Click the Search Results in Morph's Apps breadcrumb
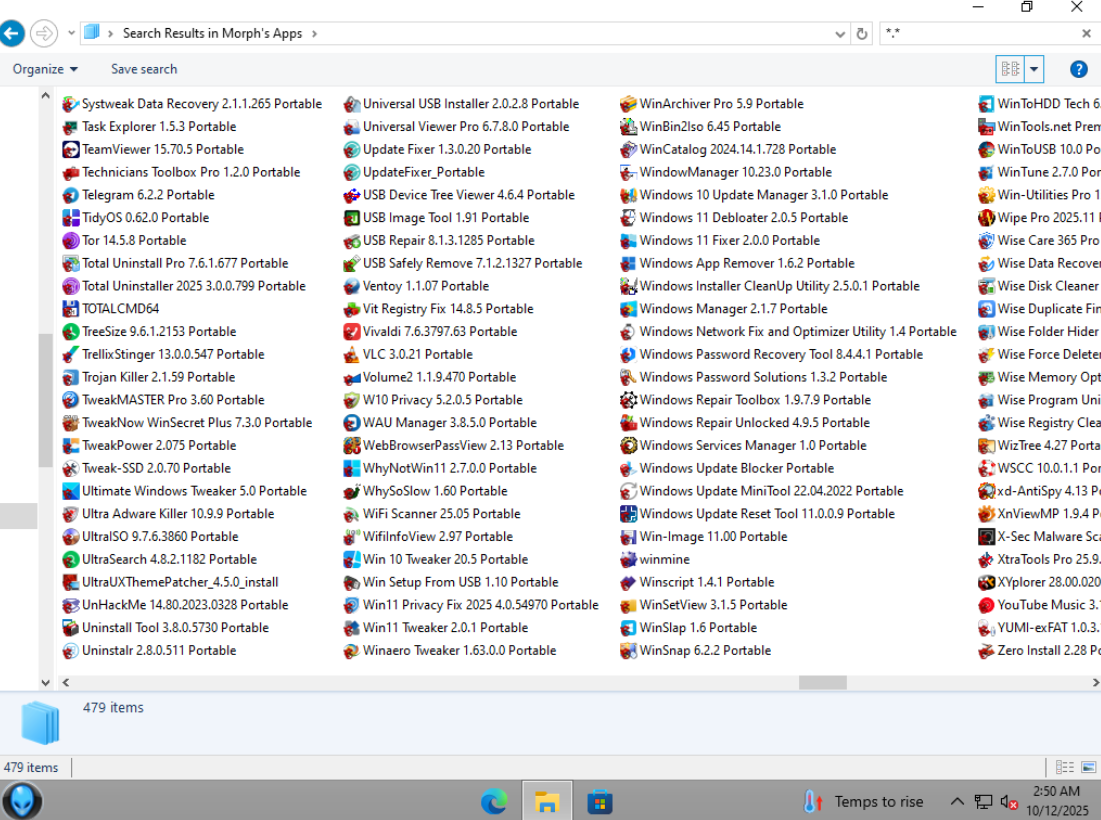 (212, 34)
